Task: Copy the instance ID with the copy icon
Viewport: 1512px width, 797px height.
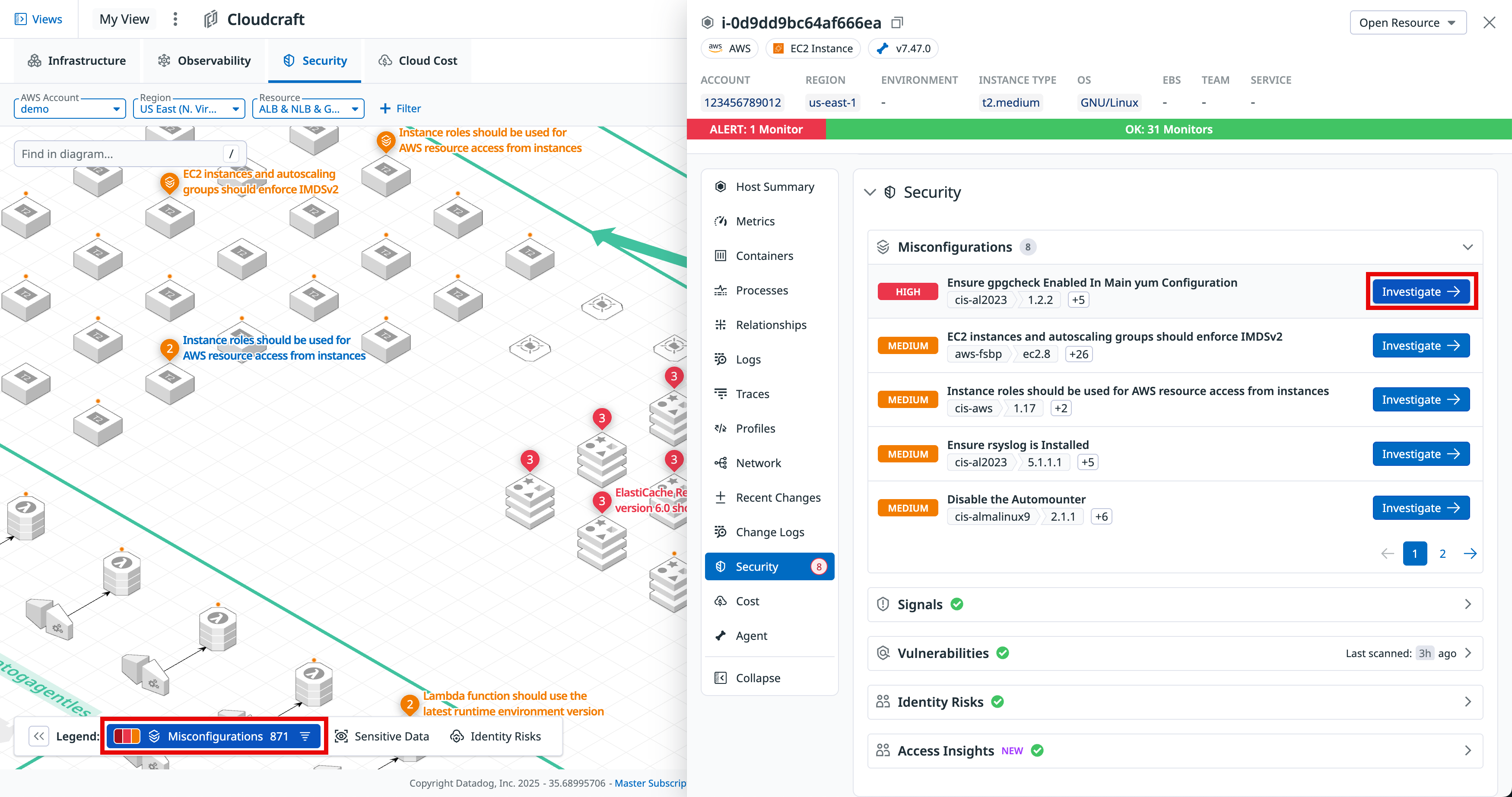Action: [x=896, y=23]
